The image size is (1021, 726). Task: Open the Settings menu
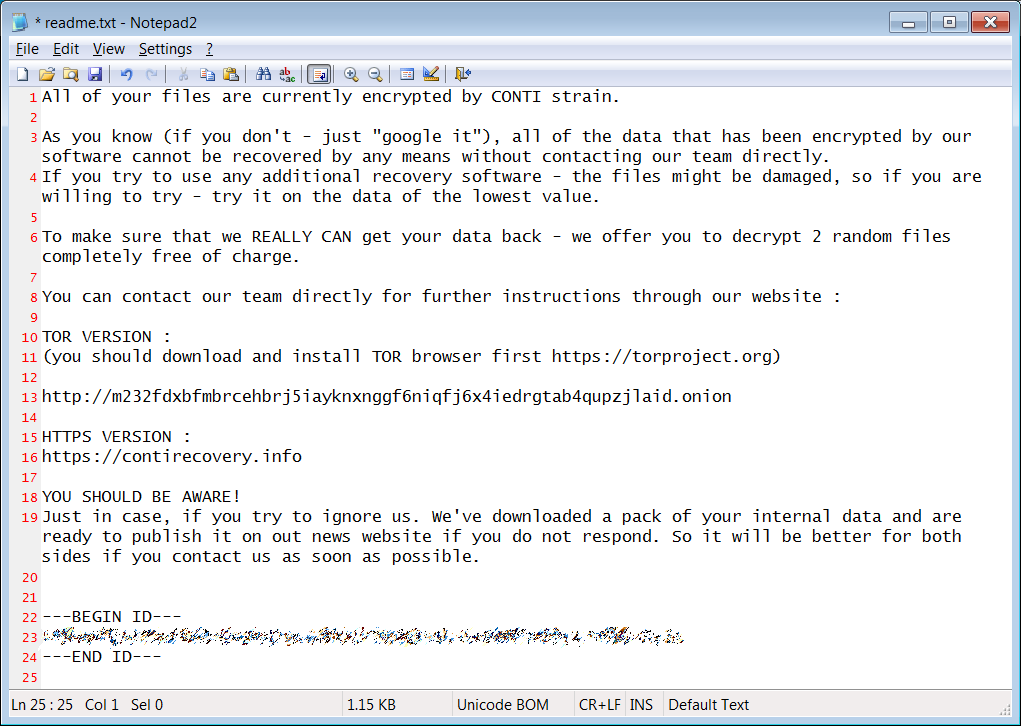[x=165, y=49]
